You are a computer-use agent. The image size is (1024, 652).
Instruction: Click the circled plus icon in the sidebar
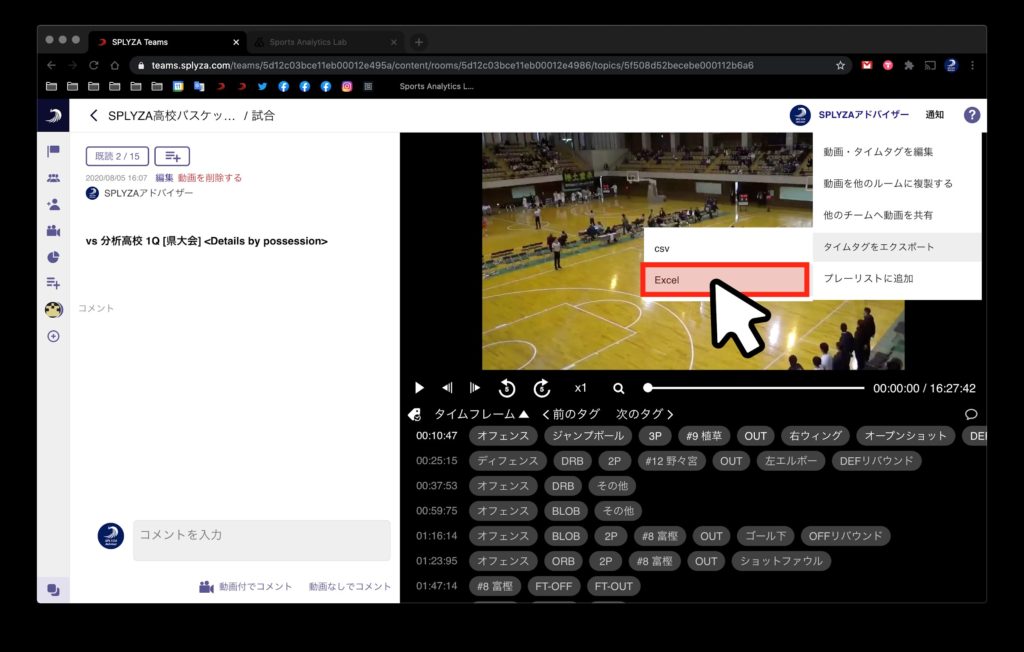tap(54, 336)
